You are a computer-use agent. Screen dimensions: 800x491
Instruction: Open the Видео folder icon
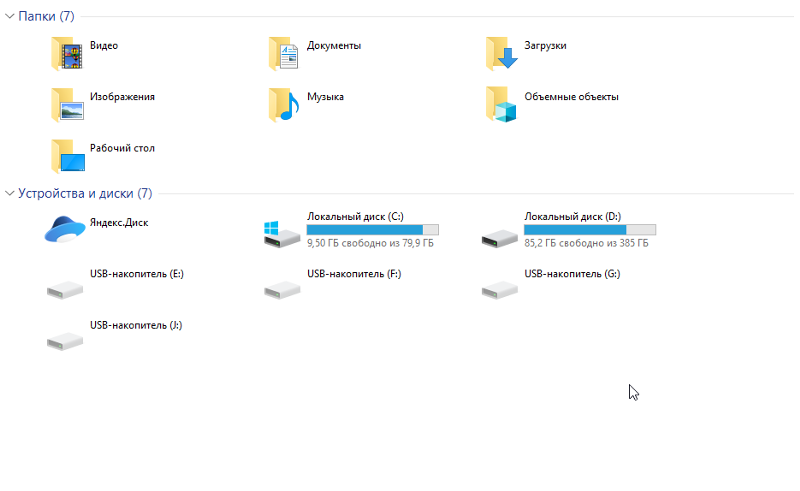(67, 53)
